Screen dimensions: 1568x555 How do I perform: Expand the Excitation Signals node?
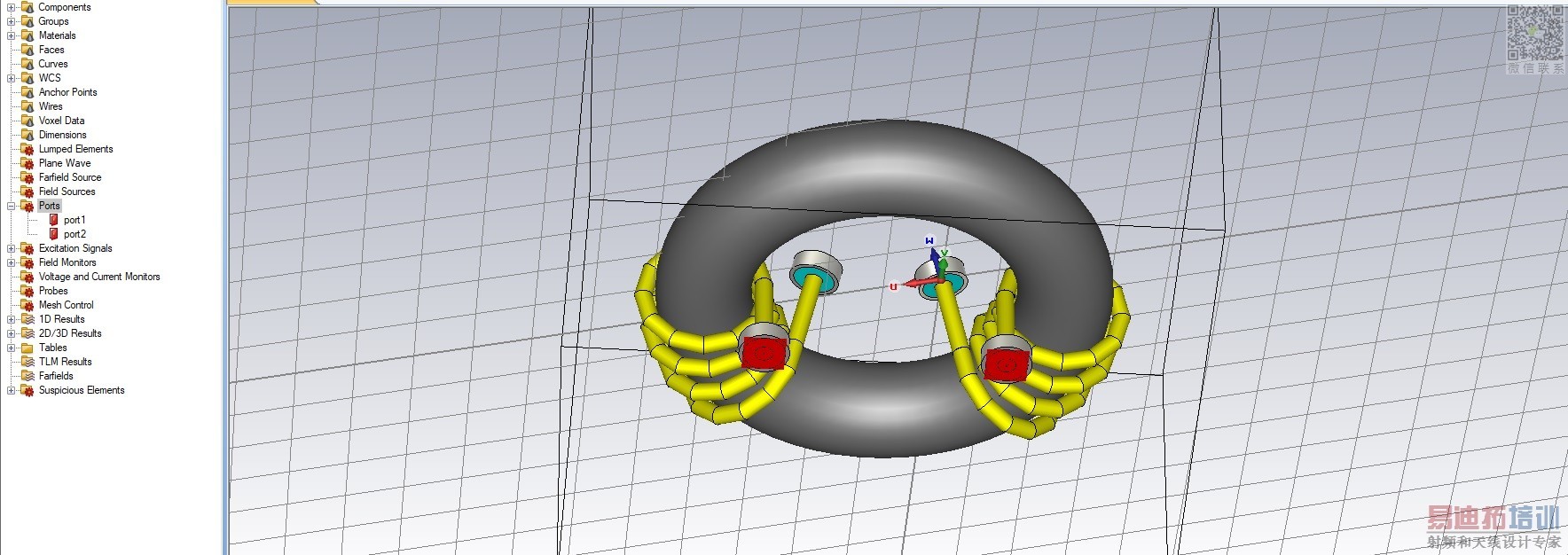click(x=12, y=248)
